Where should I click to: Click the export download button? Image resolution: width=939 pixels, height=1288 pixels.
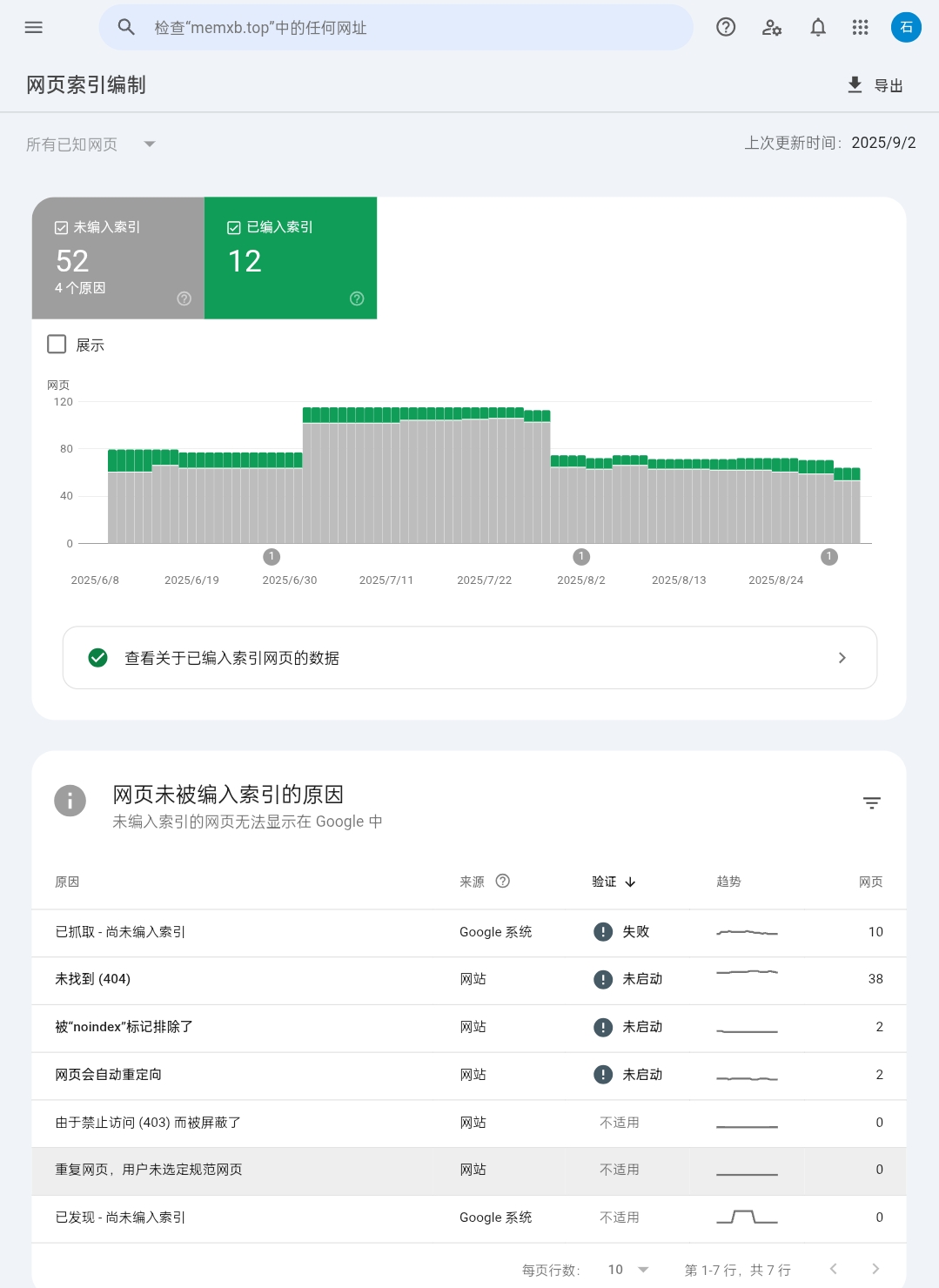pos(875,84)
